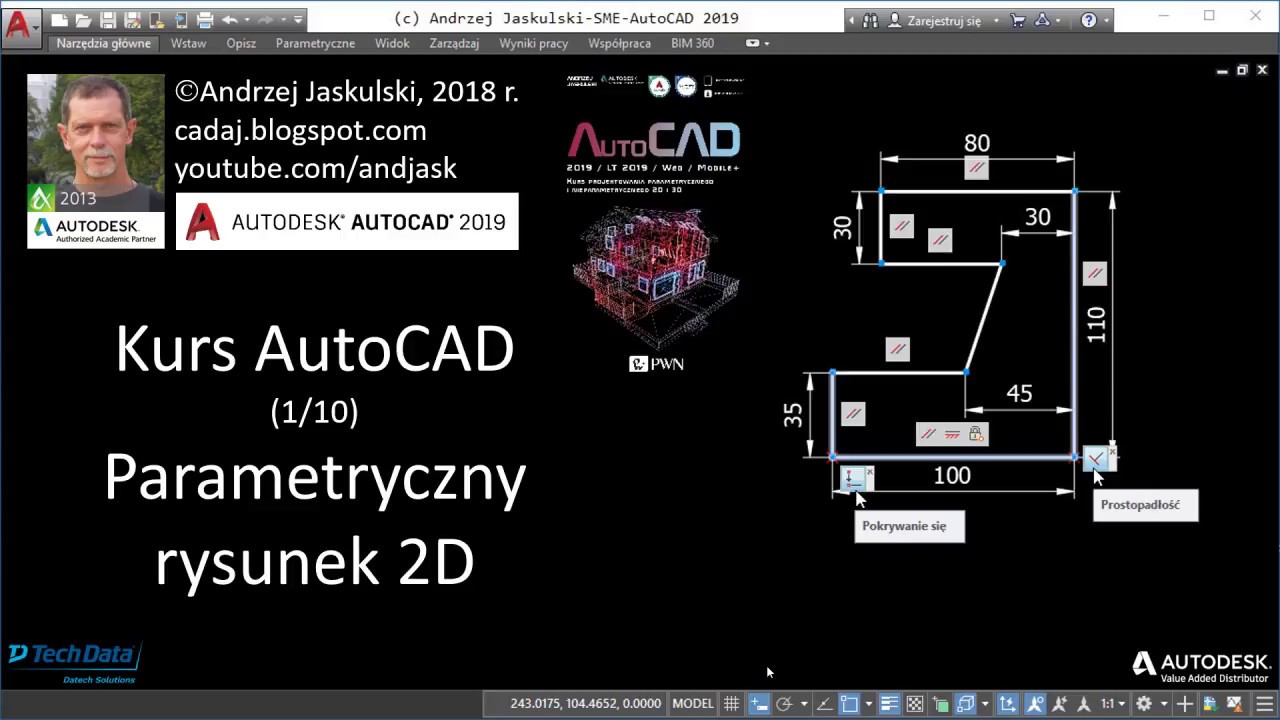
Task: Click the Redo arrow icon
Action: pos(265,20)
